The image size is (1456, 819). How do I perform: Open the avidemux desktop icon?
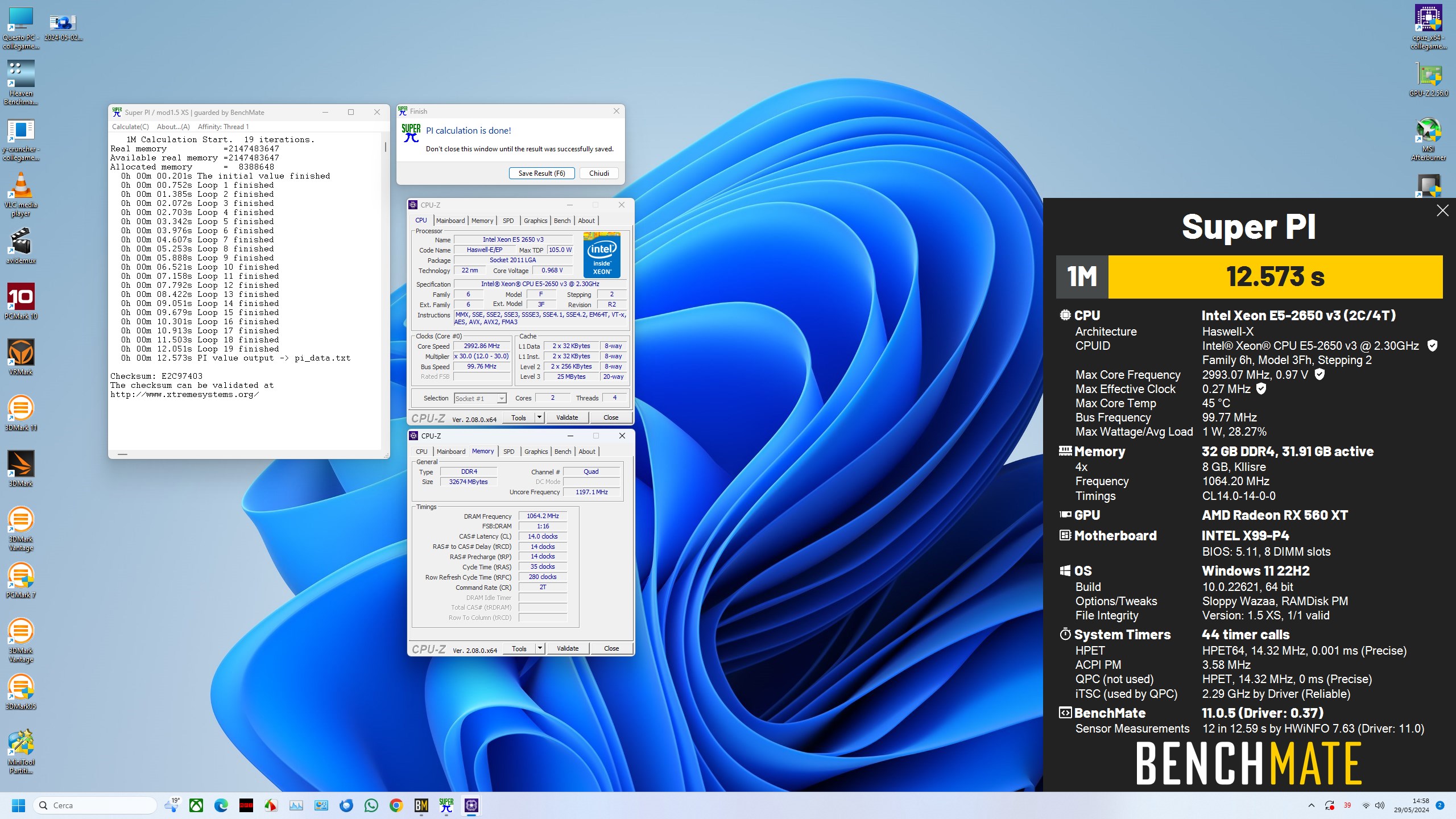point(21,247)
